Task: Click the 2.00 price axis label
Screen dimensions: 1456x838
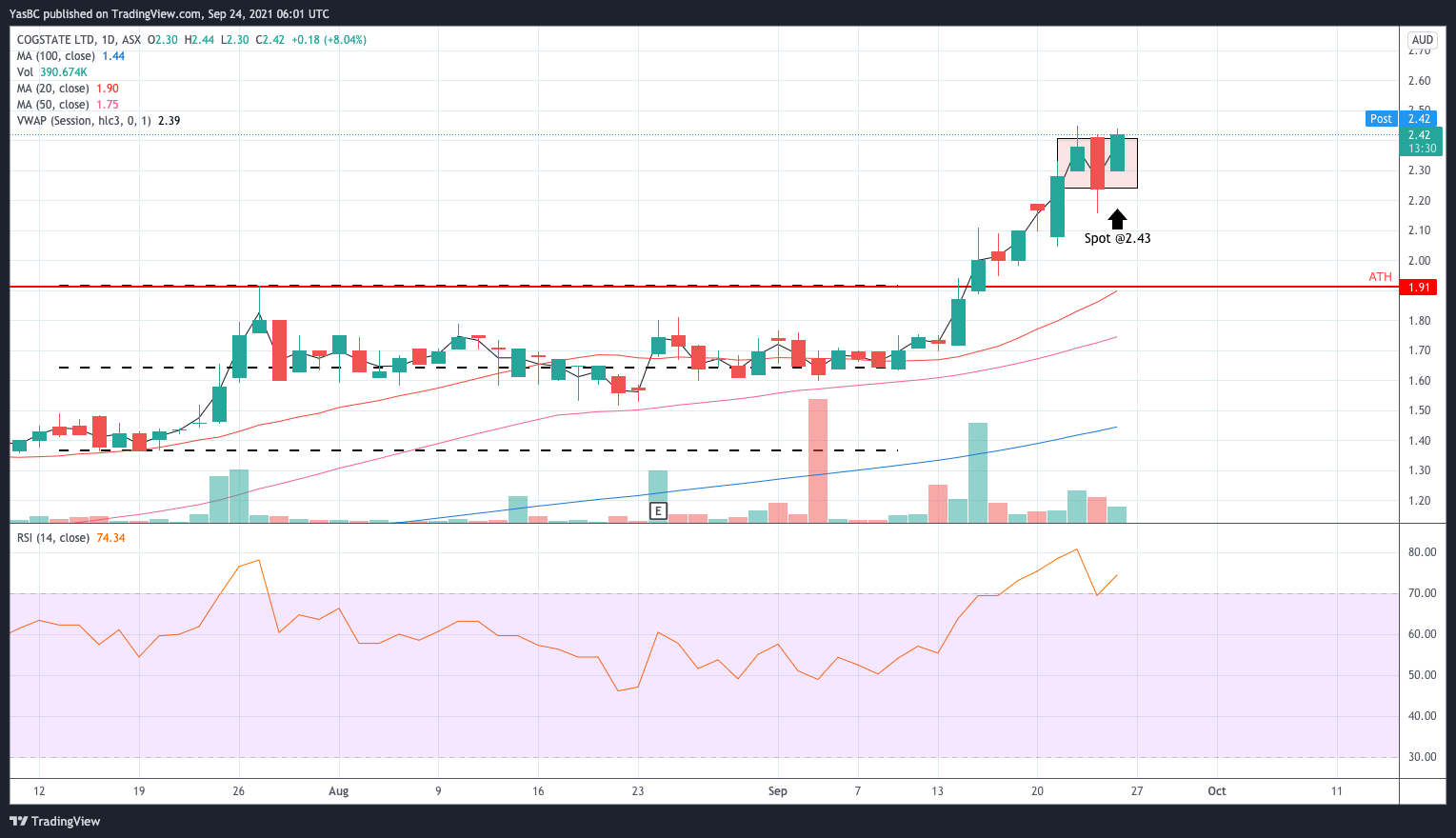Action: tap(1419, 261)
